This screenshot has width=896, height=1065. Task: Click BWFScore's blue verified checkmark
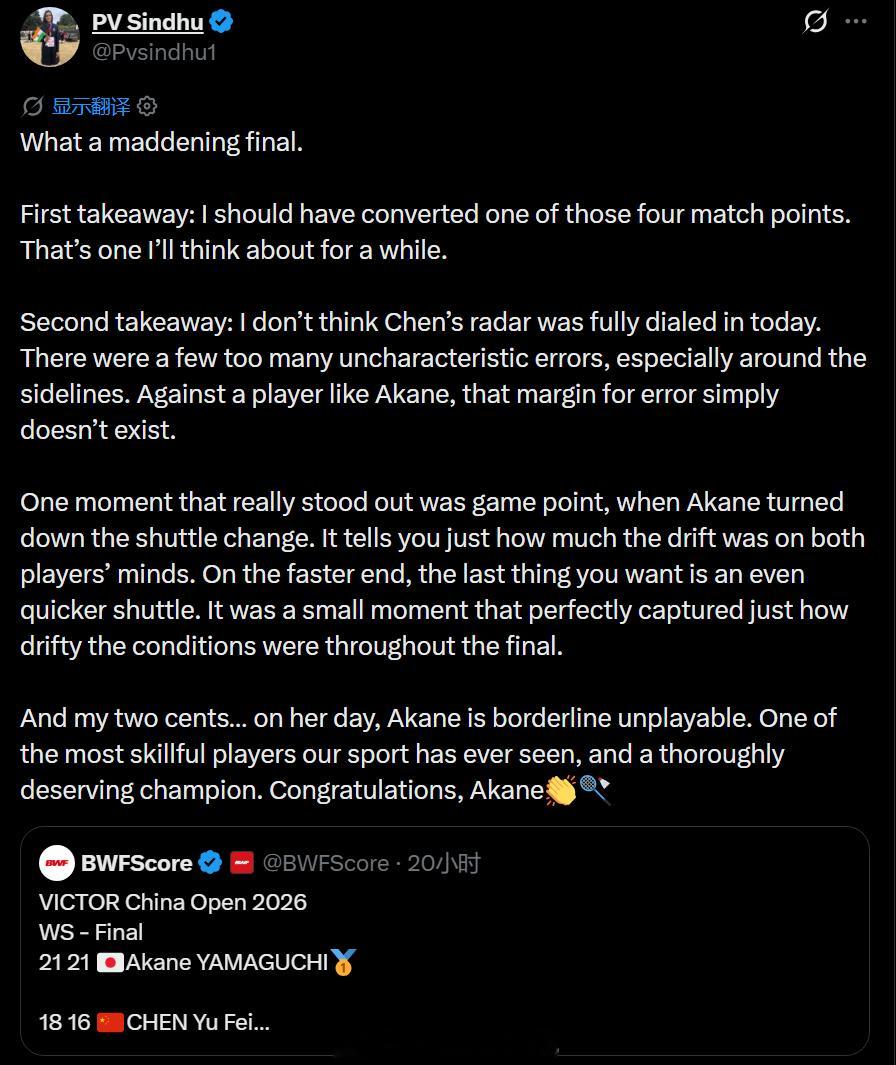point(211,863)
